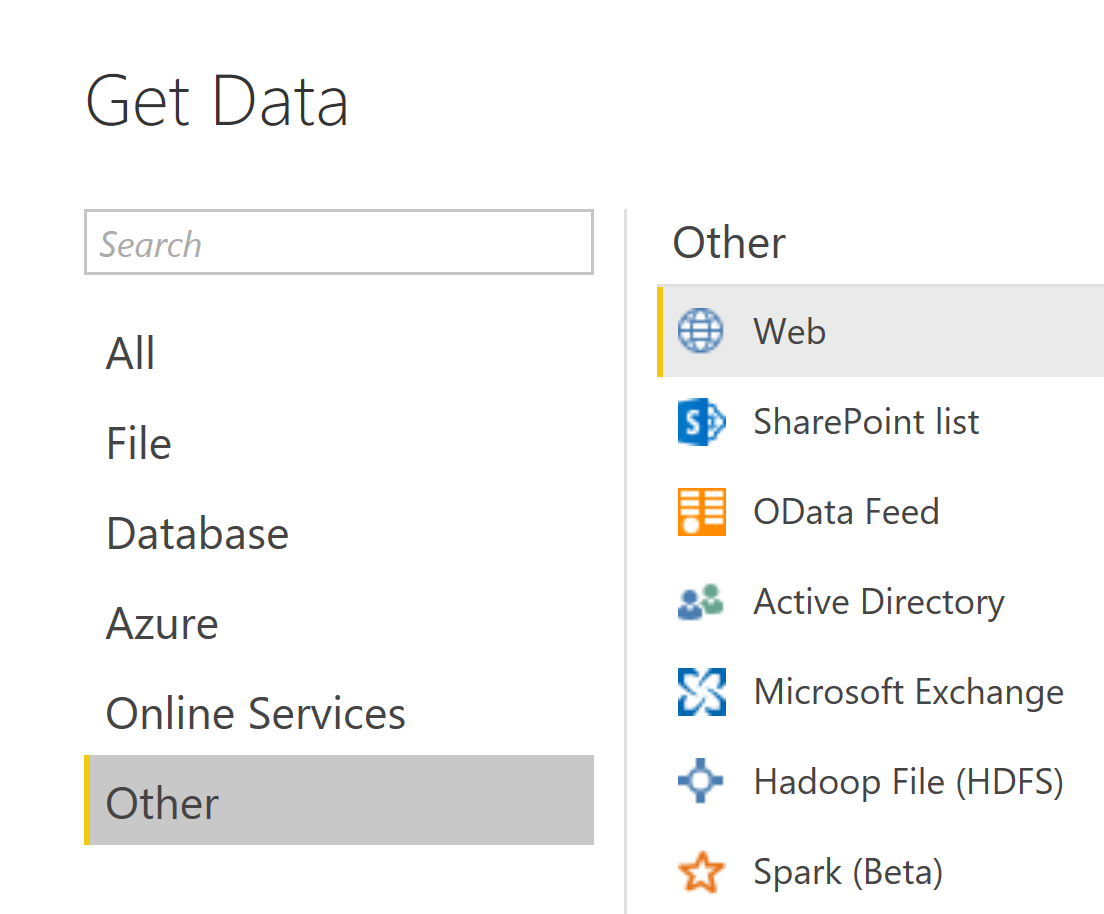
Task: Click inside the Search field
Action: pos(338,242)
